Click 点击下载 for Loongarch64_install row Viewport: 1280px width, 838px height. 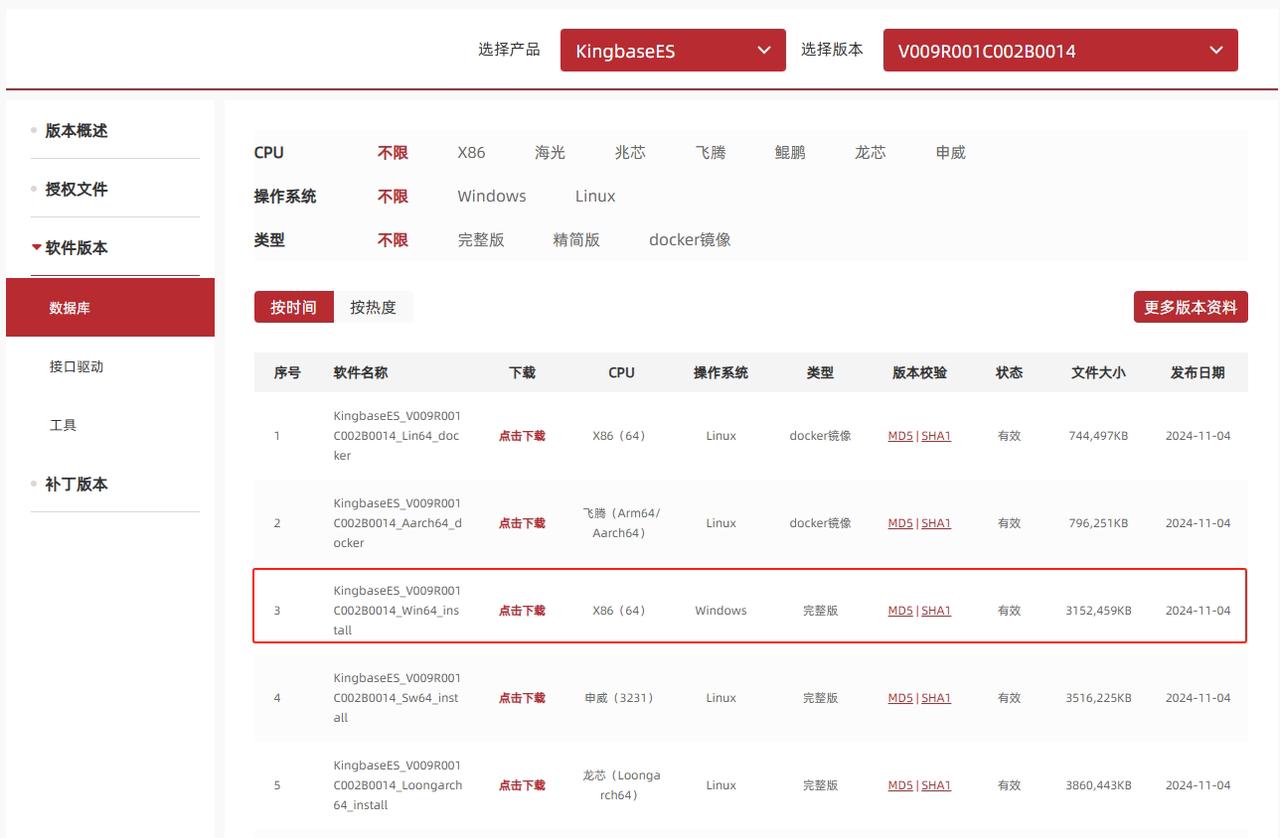point(522,786)
